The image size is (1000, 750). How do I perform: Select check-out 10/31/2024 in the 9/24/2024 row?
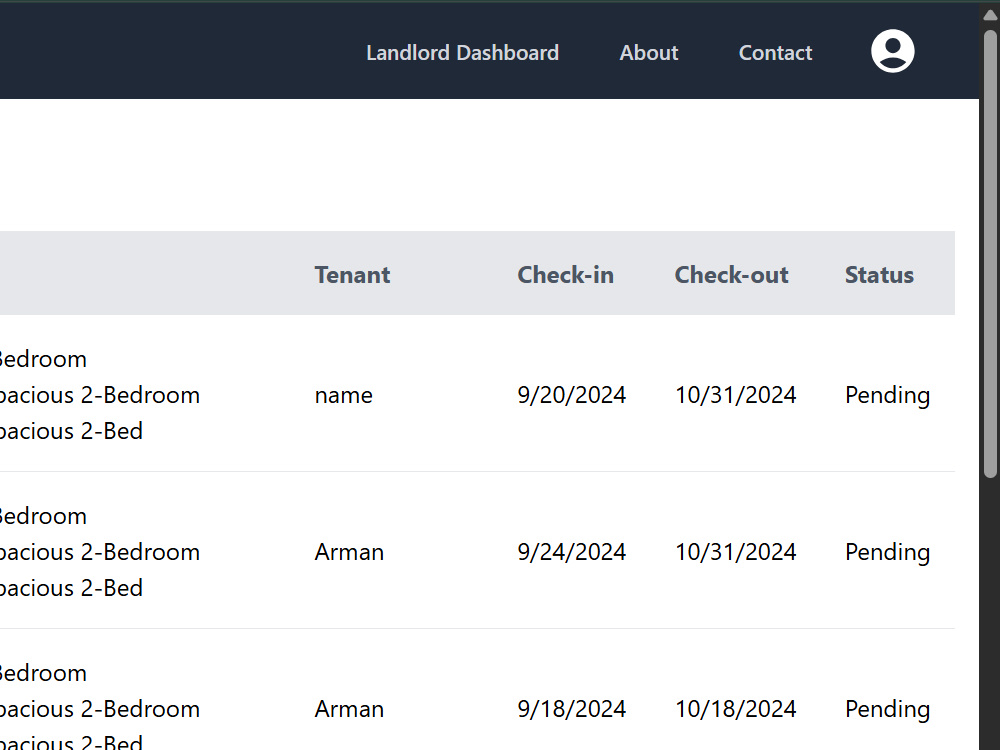click(735, 552)
